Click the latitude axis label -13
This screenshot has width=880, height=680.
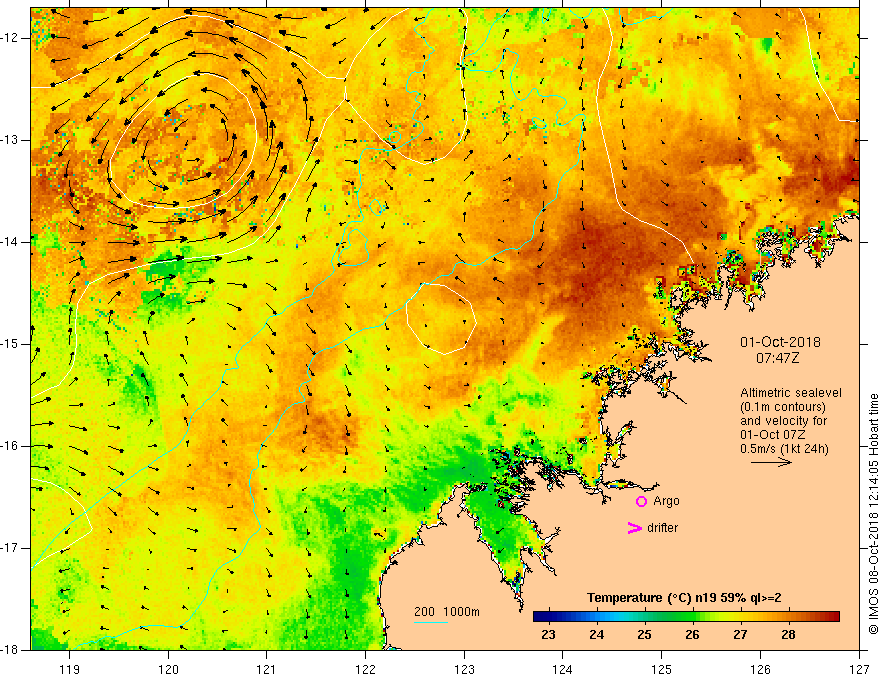(10, 140)
